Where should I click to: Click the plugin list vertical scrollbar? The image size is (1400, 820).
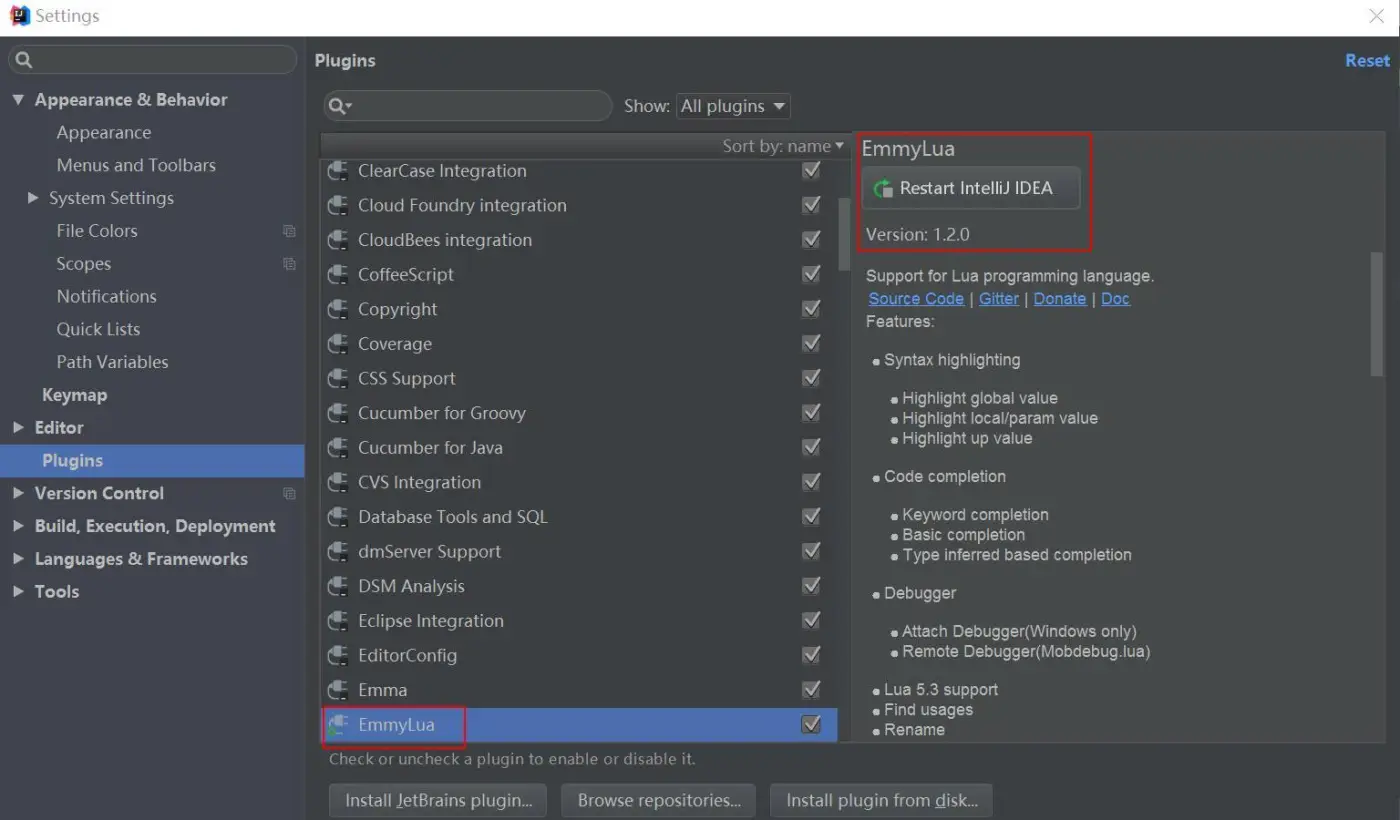pos(844,233)
